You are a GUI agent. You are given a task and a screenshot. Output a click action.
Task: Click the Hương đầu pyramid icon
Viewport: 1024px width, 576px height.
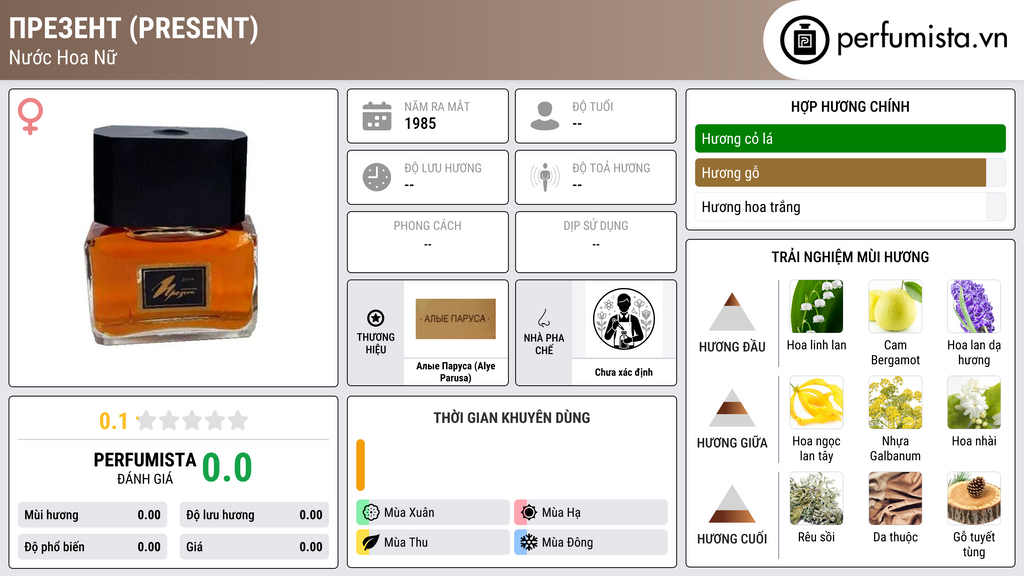click(x=732, y=312)
